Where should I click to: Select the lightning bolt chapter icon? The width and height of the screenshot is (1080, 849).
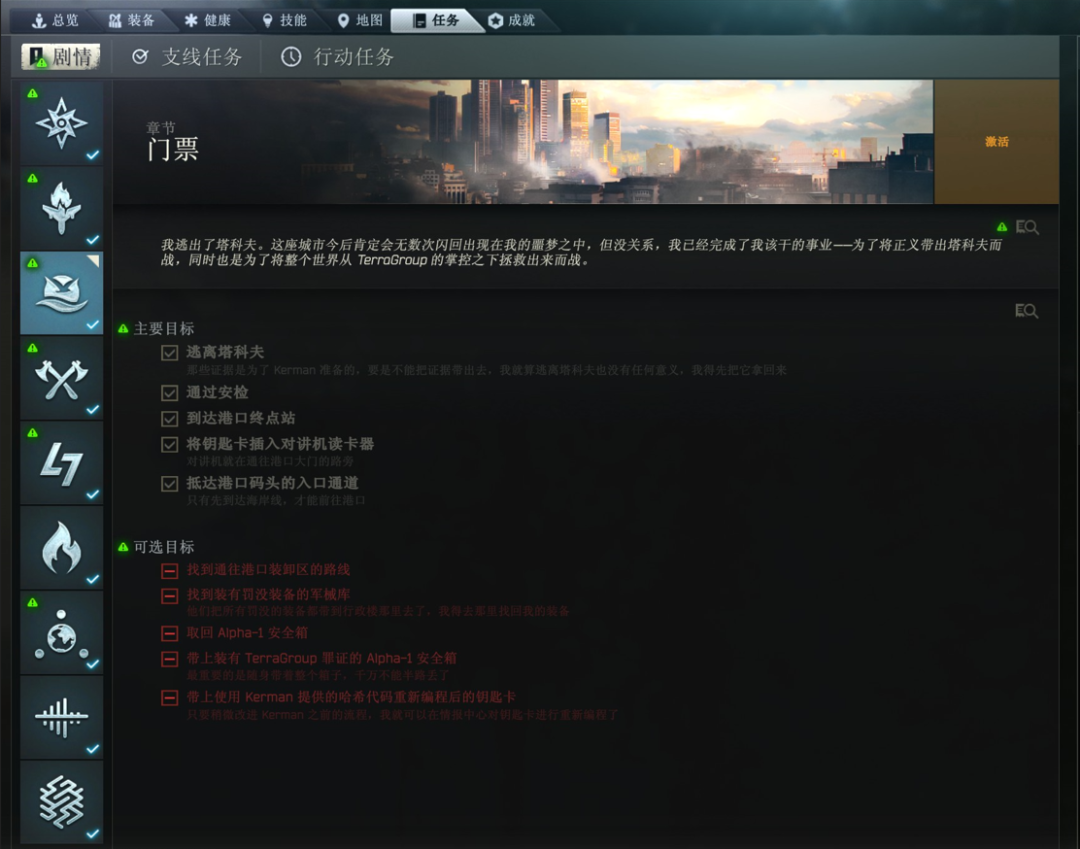(x=61, y=463)
